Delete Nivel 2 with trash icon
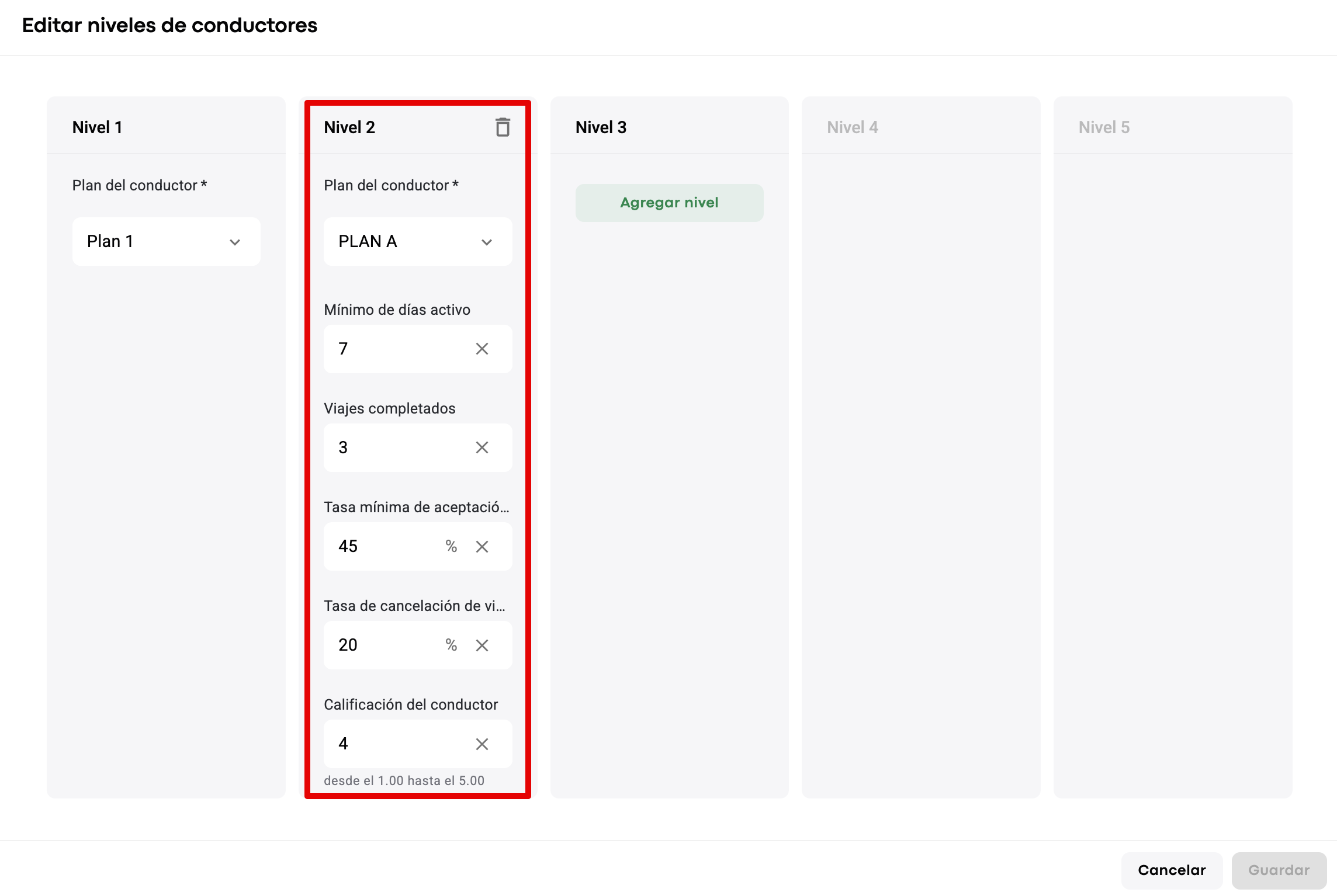This screenshot has height=896, width=1337. pyautogui.click(x=503, y=127)
